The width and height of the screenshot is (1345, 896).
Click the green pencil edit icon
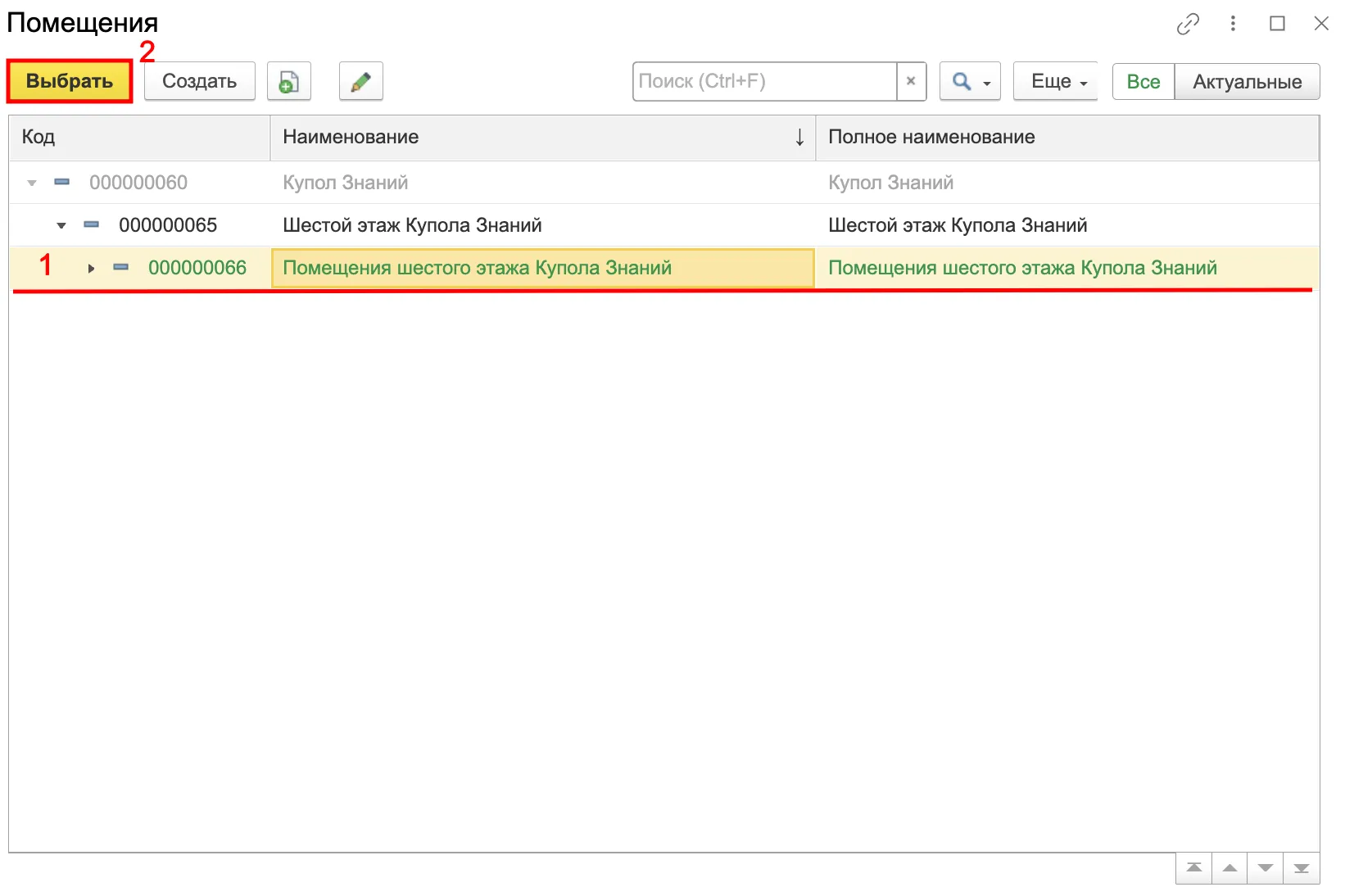click(361, 81)
